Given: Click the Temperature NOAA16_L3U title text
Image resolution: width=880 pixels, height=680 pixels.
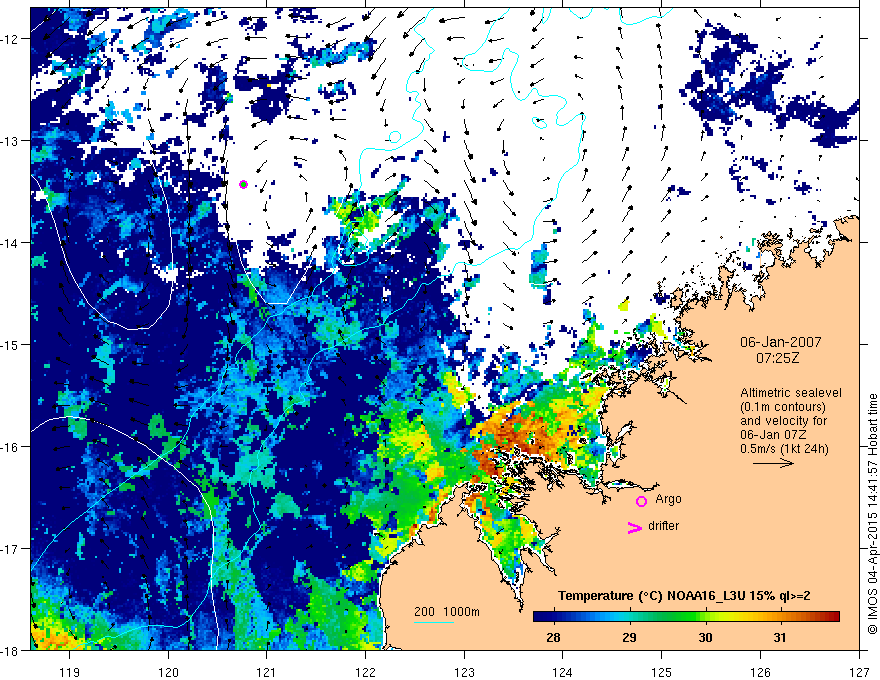Looking at the screenshot, I should pyautogui.click(x=684, y=596).
